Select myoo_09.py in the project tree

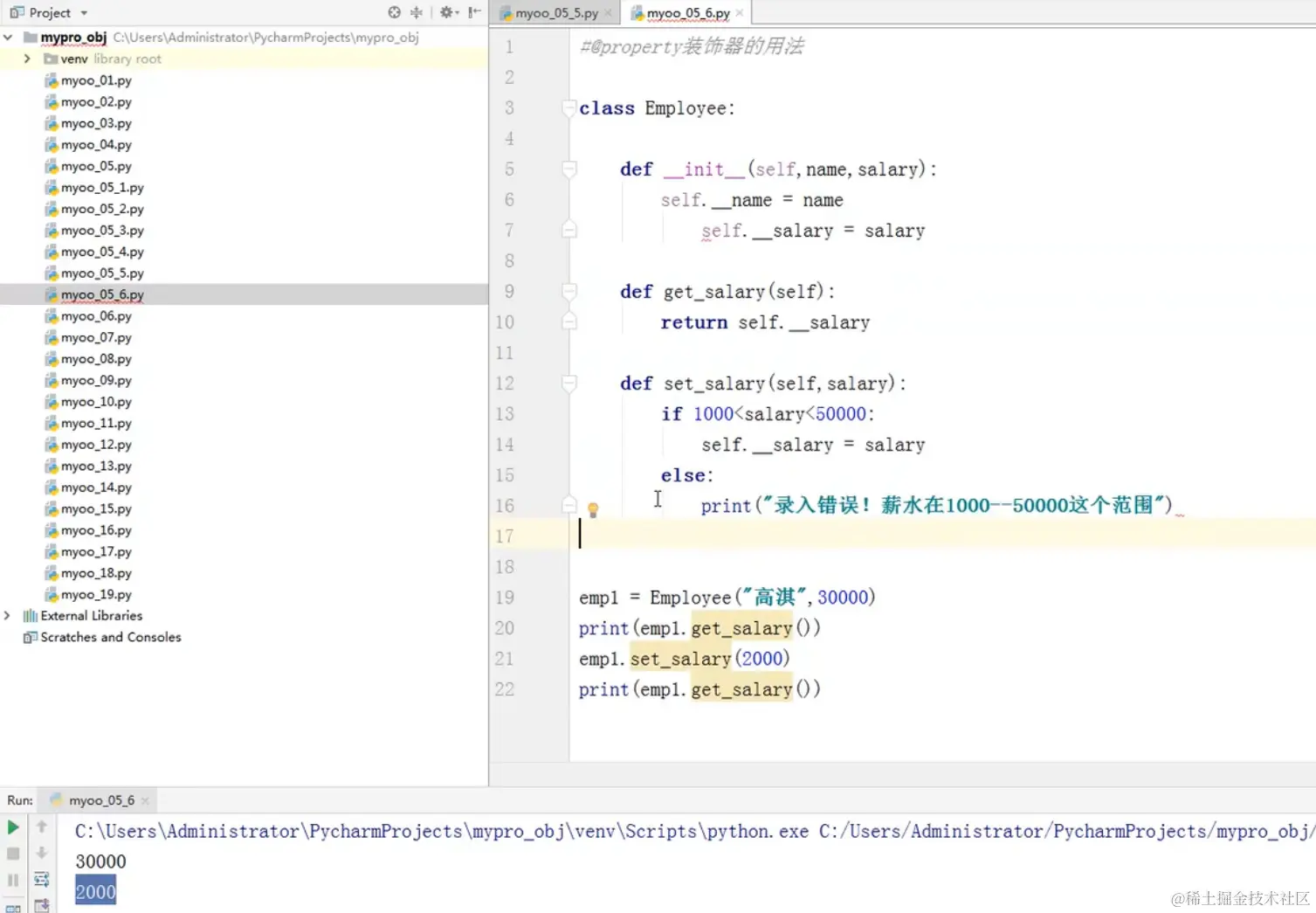96,381
